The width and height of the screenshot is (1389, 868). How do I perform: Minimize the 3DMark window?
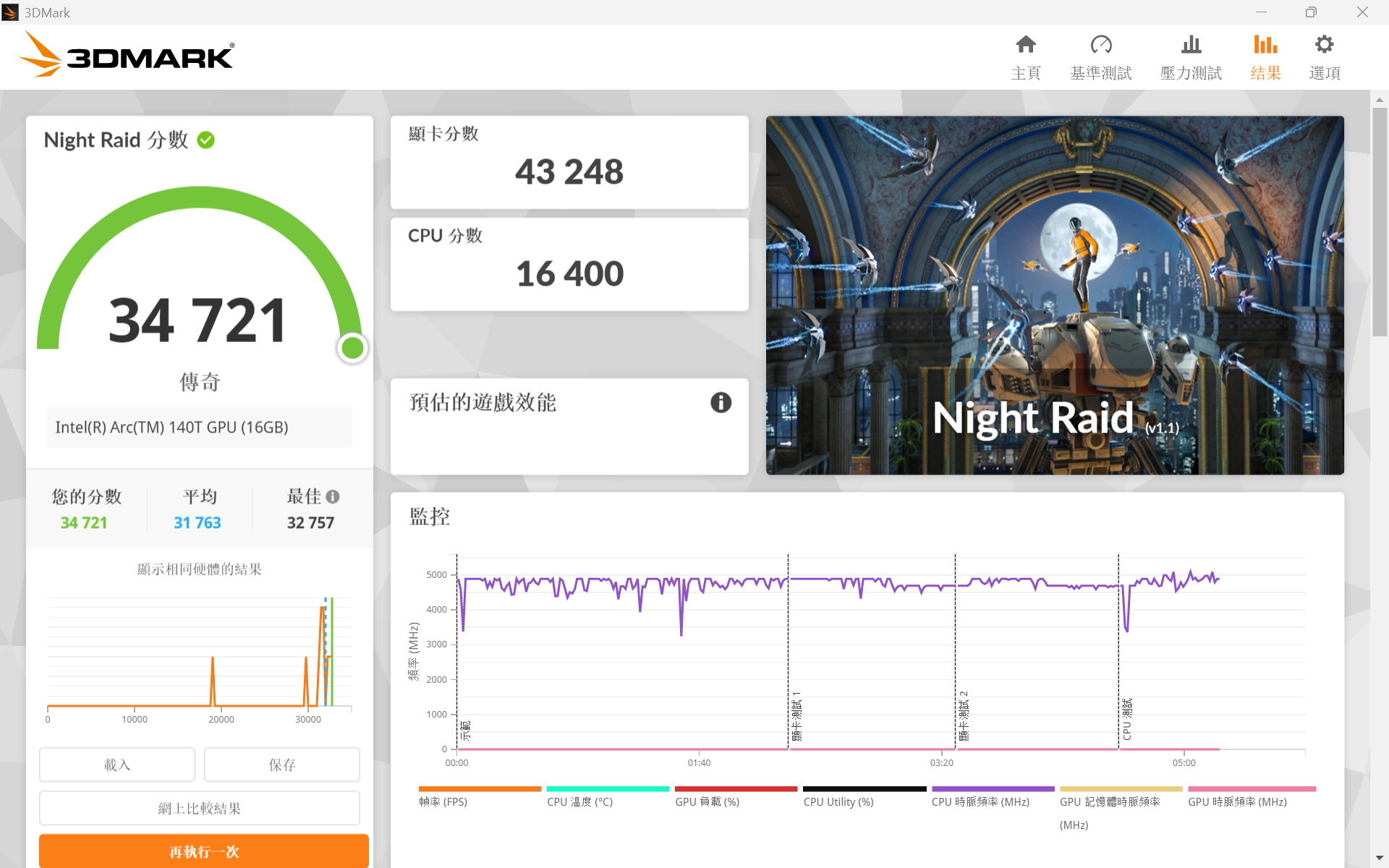pyautogui.click(x=1261, y=12)
